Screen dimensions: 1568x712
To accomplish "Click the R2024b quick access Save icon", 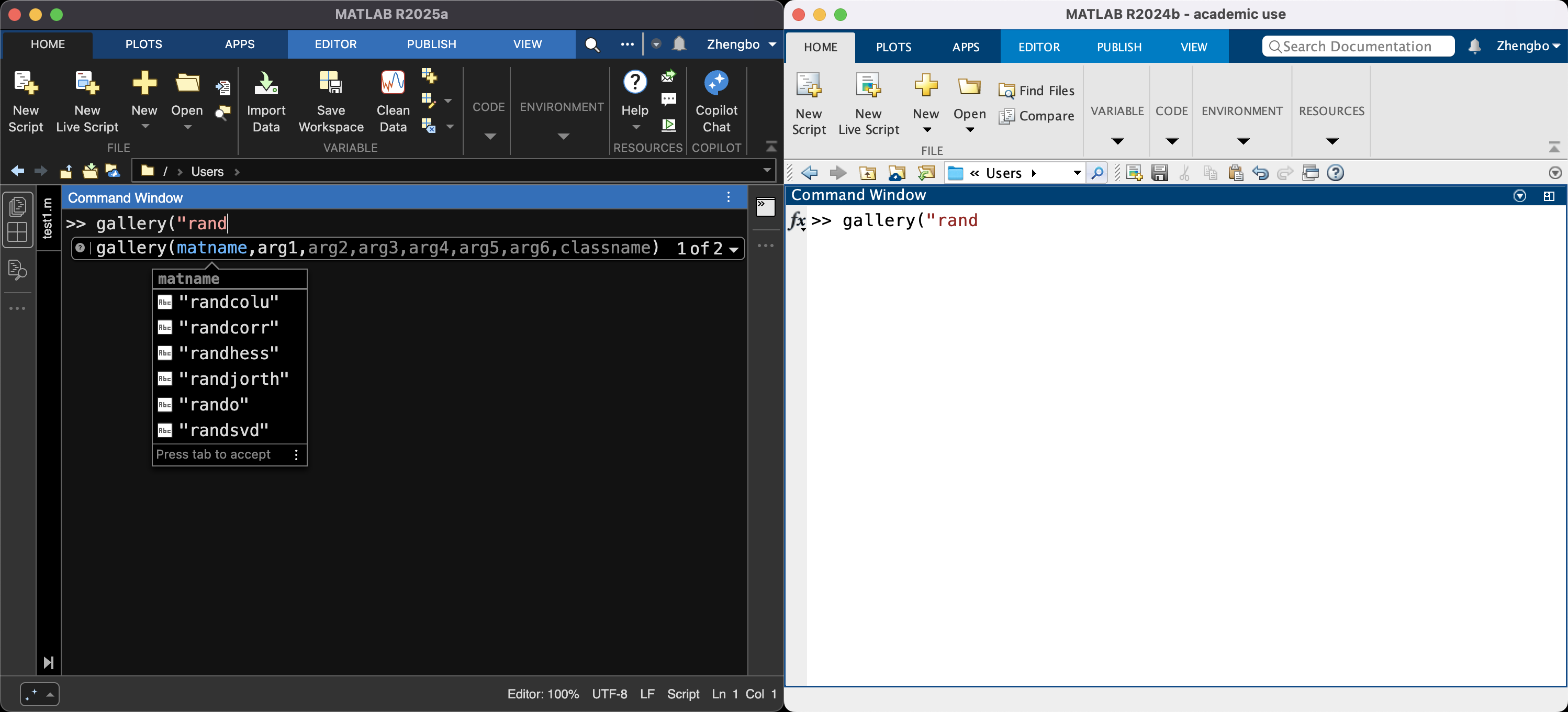I will point(1160,174).
